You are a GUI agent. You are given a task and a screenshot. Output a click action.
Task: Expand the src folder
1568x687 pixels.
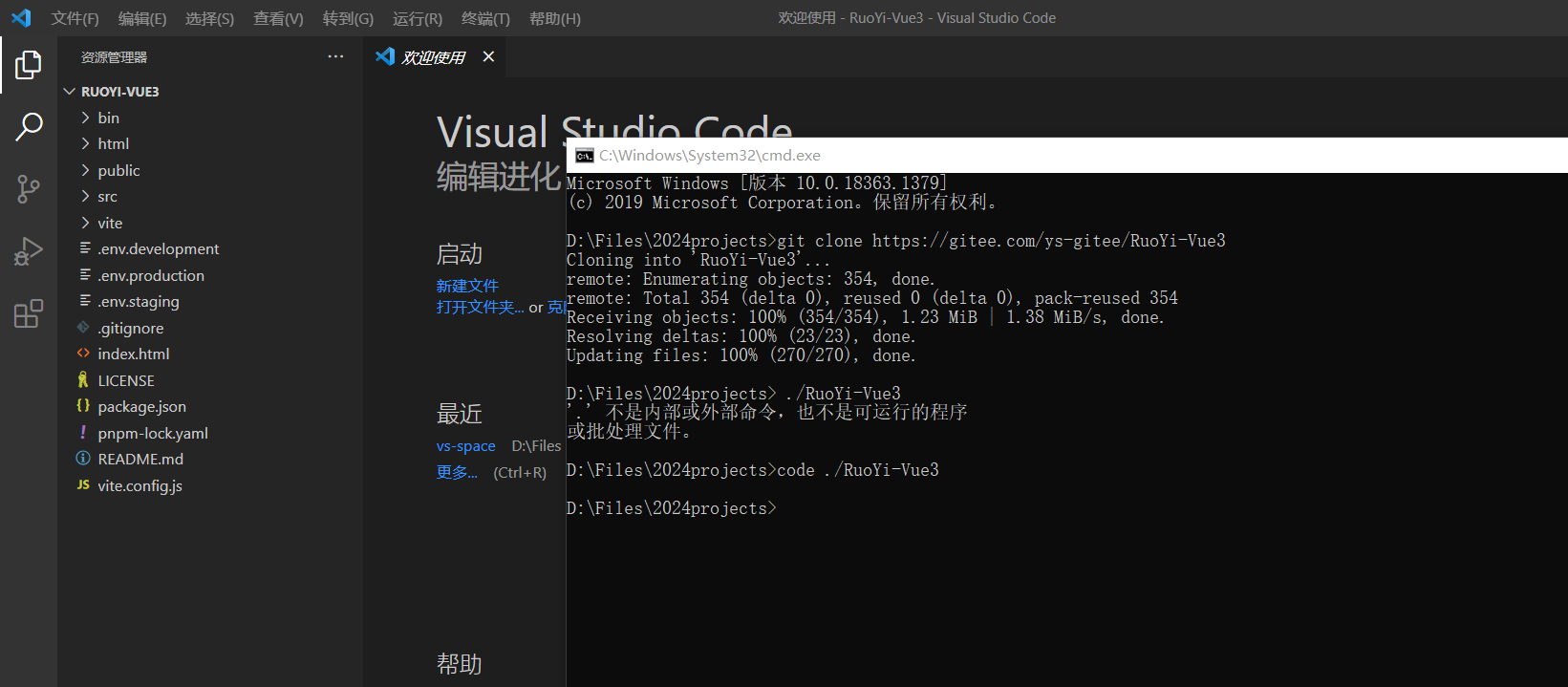tap(85, 196)
